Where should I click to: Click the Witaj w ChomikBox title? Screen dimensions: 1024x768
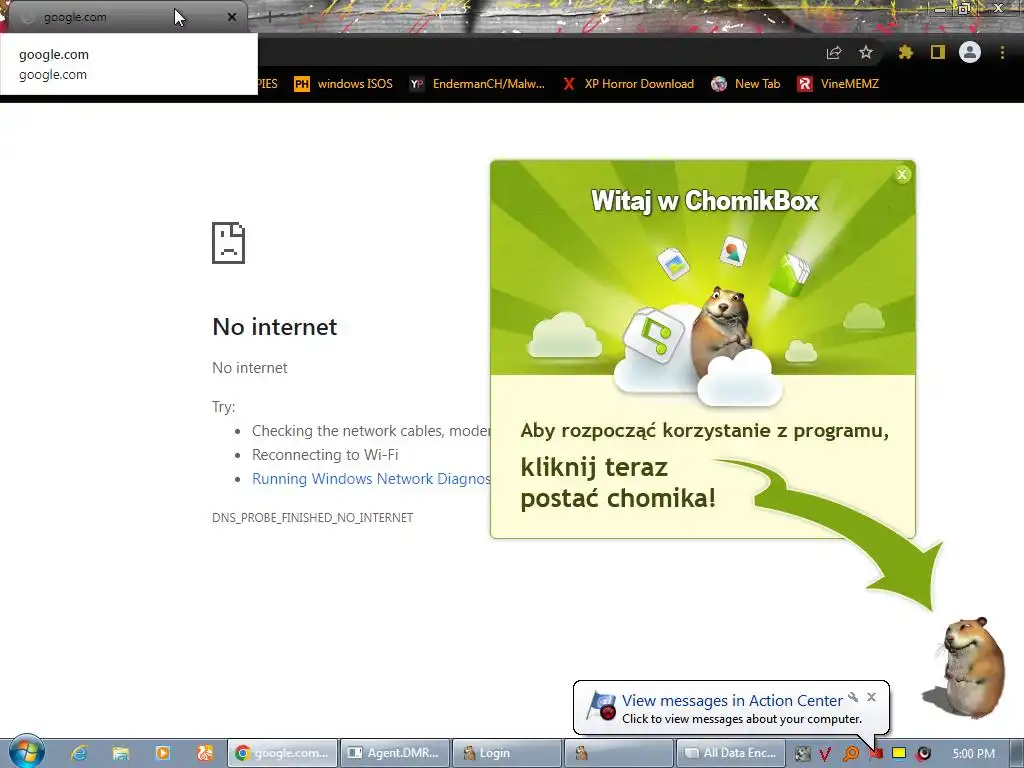[x=704, y=200]
